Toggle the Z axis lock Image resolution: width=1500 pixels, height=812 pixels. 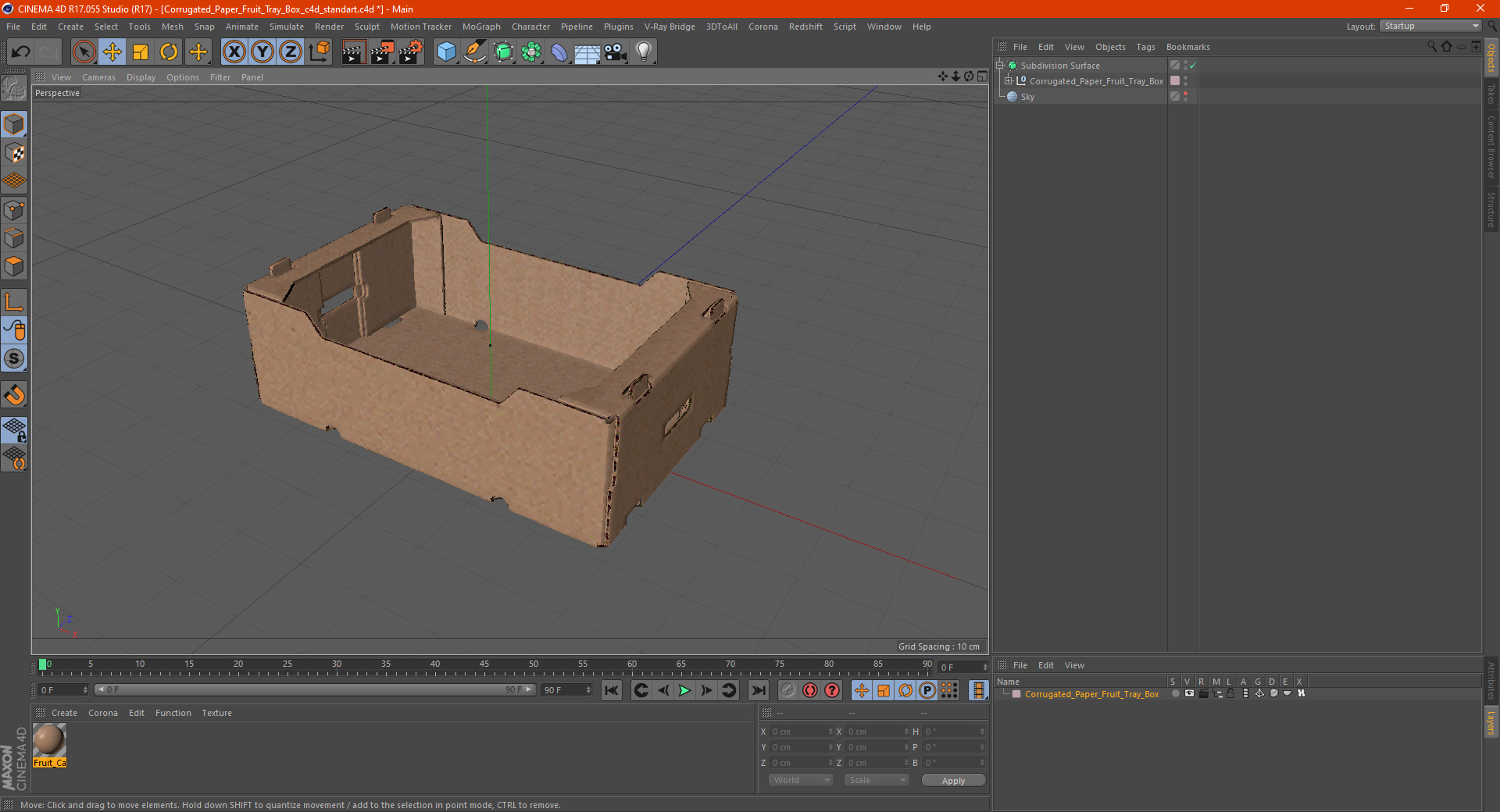291,52
